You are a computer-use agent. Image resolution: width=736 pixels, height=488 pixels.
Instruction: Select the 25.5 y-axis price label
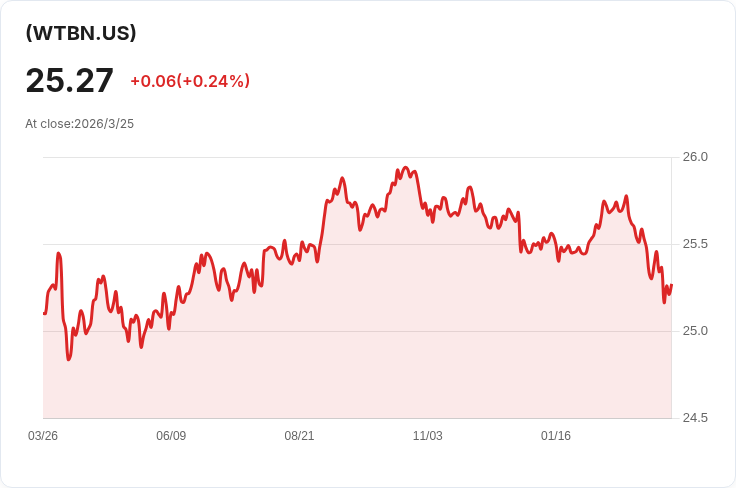(695, 244)
